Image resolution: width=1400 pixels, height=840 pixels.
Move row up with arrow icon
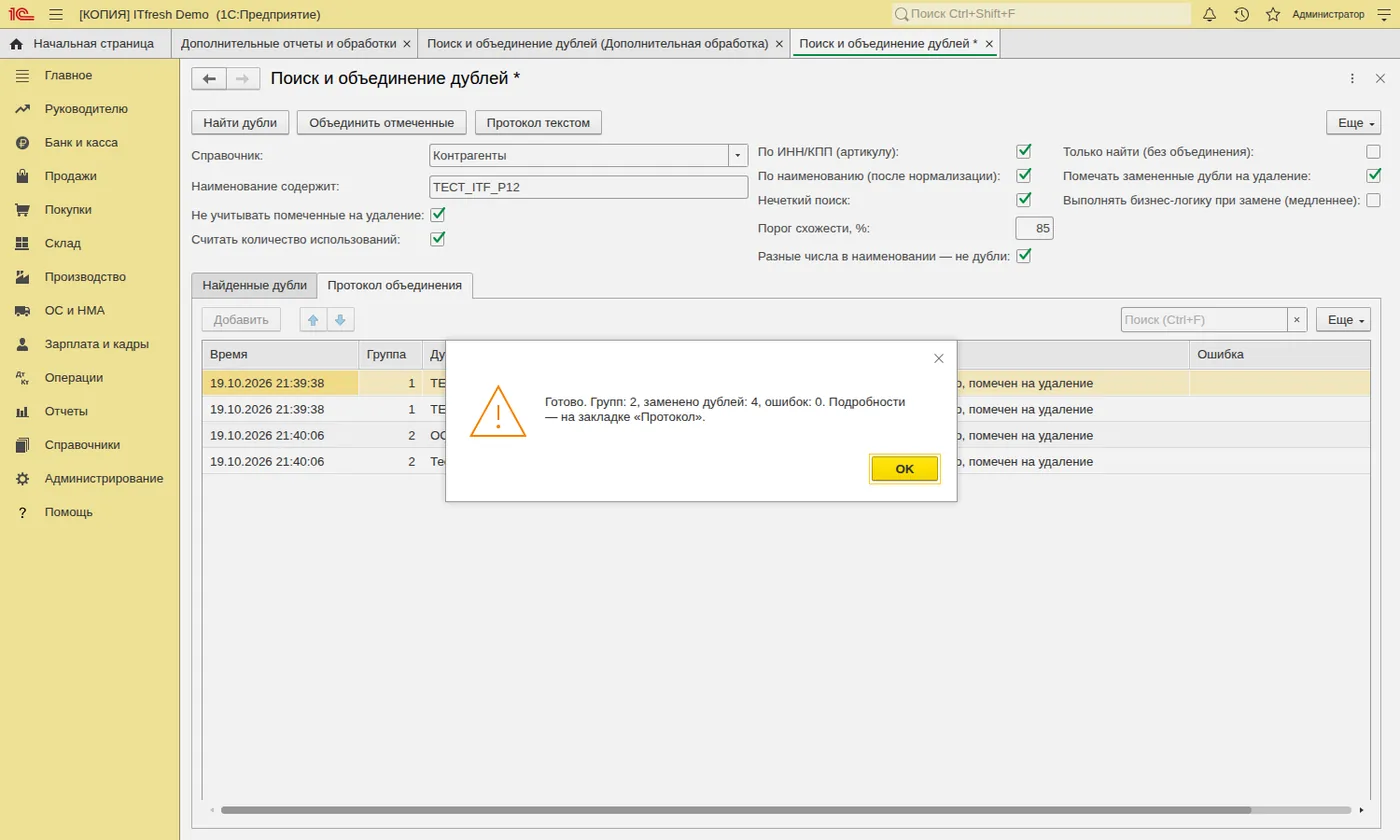[313, 320]
